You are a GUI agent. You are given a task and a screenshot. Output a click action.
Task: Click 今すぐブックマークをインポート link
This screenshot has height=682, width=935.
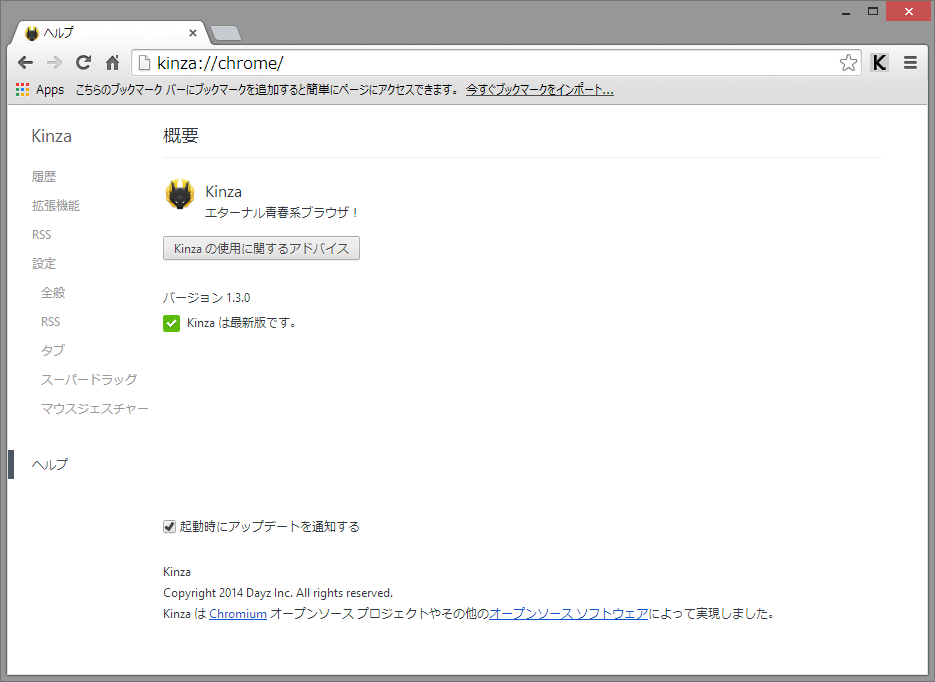(x=539, y=89)
